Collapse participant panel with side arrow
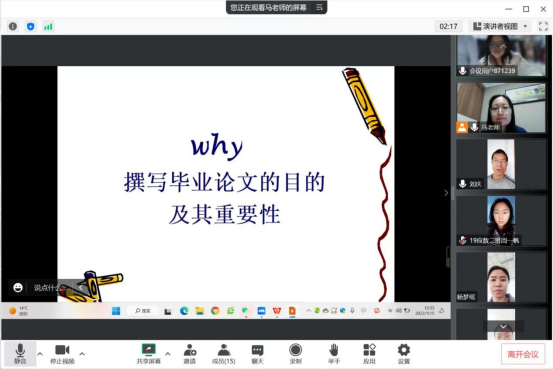The height and width of the screenshot is (369, 553). 446,193
